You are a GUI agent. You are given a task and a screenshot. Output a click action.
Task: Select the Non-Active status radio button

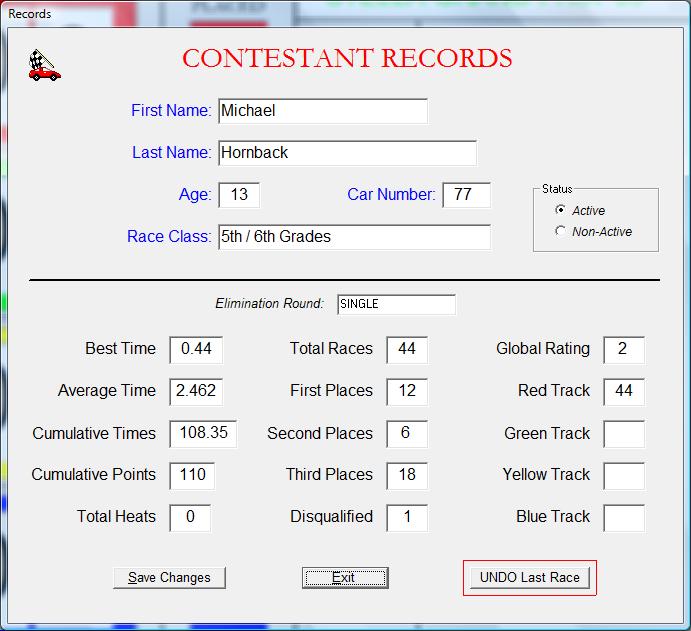click(560, 231)
